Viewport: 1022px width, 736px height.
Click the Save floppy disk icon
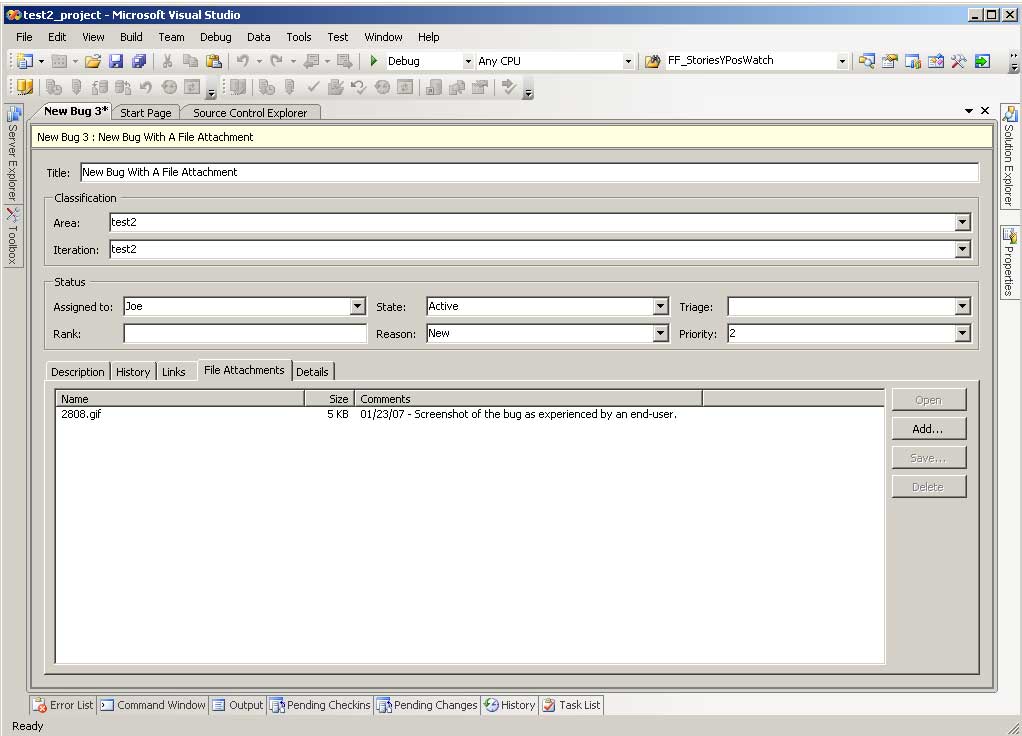[116, 61]
